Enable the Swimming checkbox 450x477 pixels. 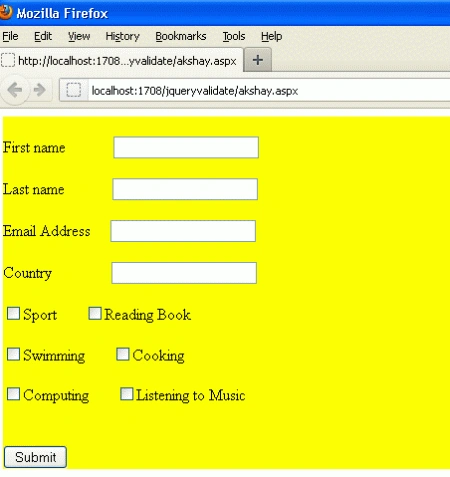click(13, 354)
